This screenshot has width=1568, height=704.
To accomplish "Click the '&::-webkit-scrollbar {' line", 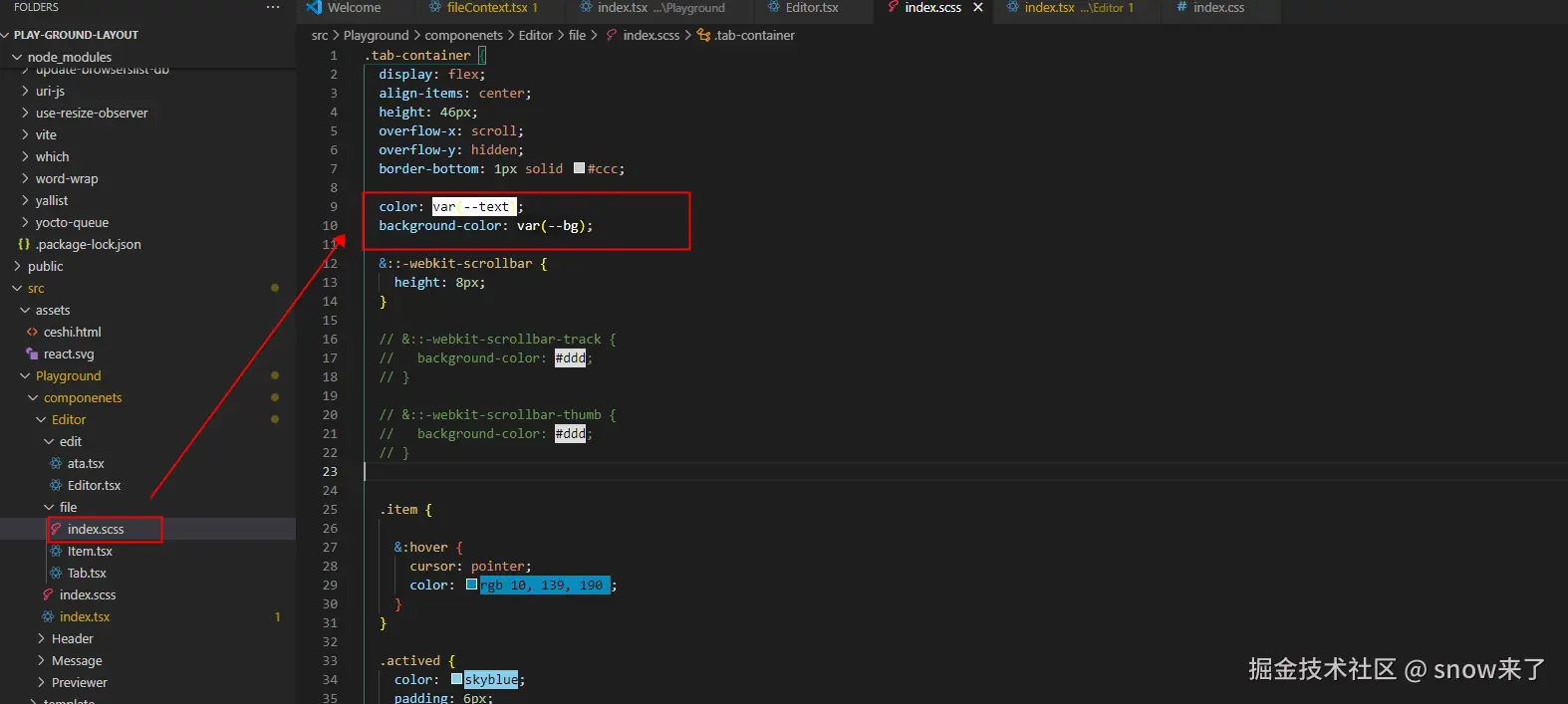I will [x=462, y=263].
